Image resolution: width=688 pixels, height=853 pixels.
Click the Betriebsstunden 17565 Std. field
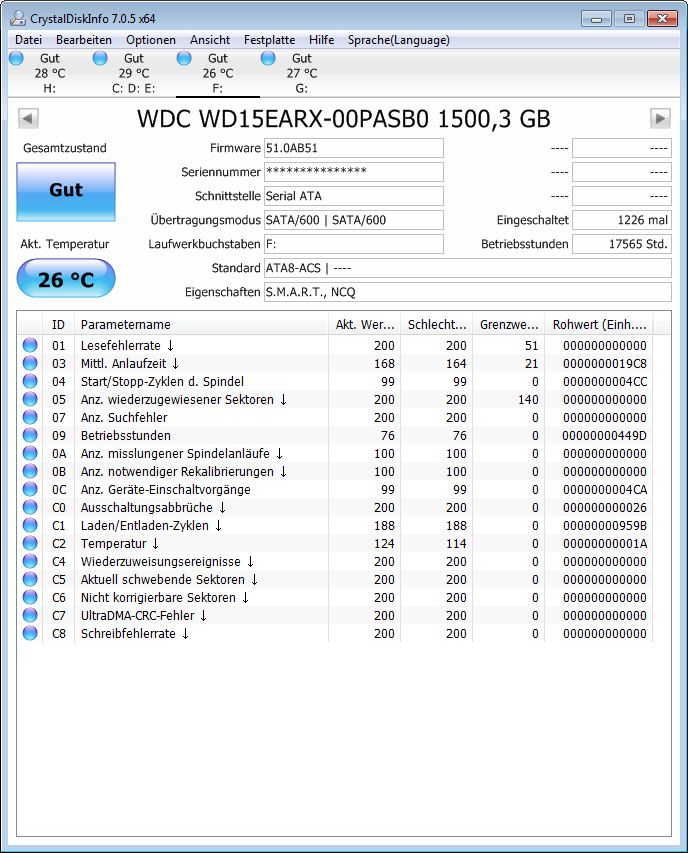pyautogui.click(x=622, y=244)
